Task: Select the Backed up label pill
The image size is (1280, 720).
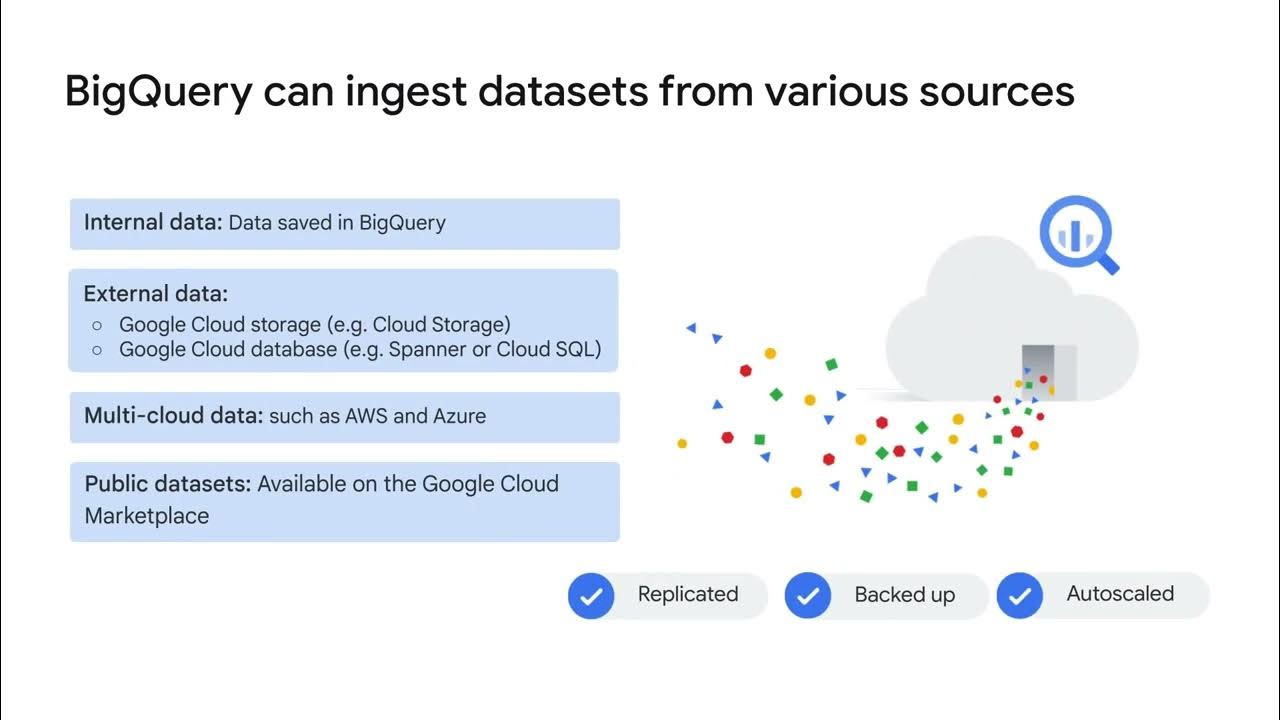Action: point(886,595)
